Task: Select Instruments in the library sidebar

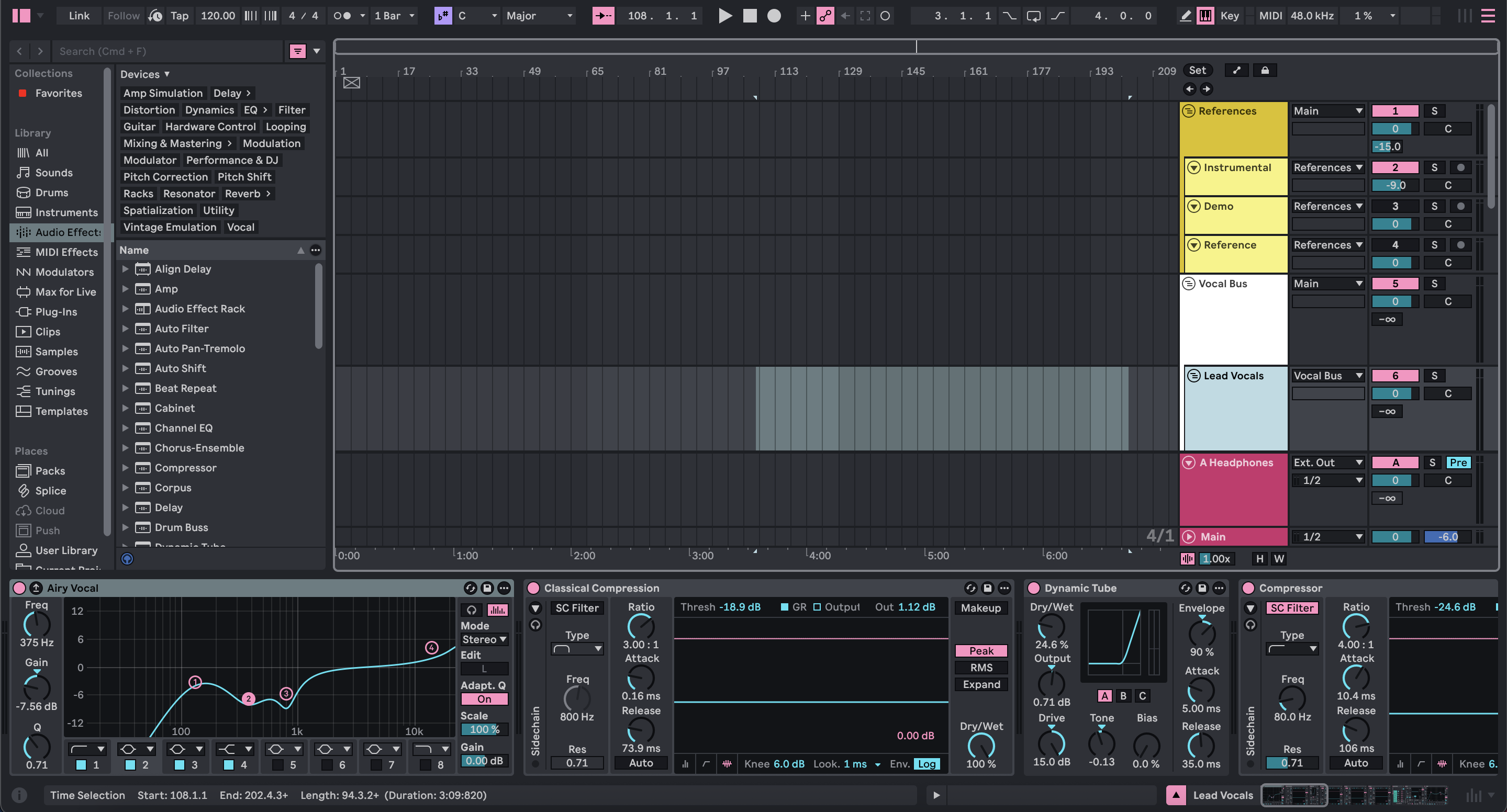Action: click(64, 212)
